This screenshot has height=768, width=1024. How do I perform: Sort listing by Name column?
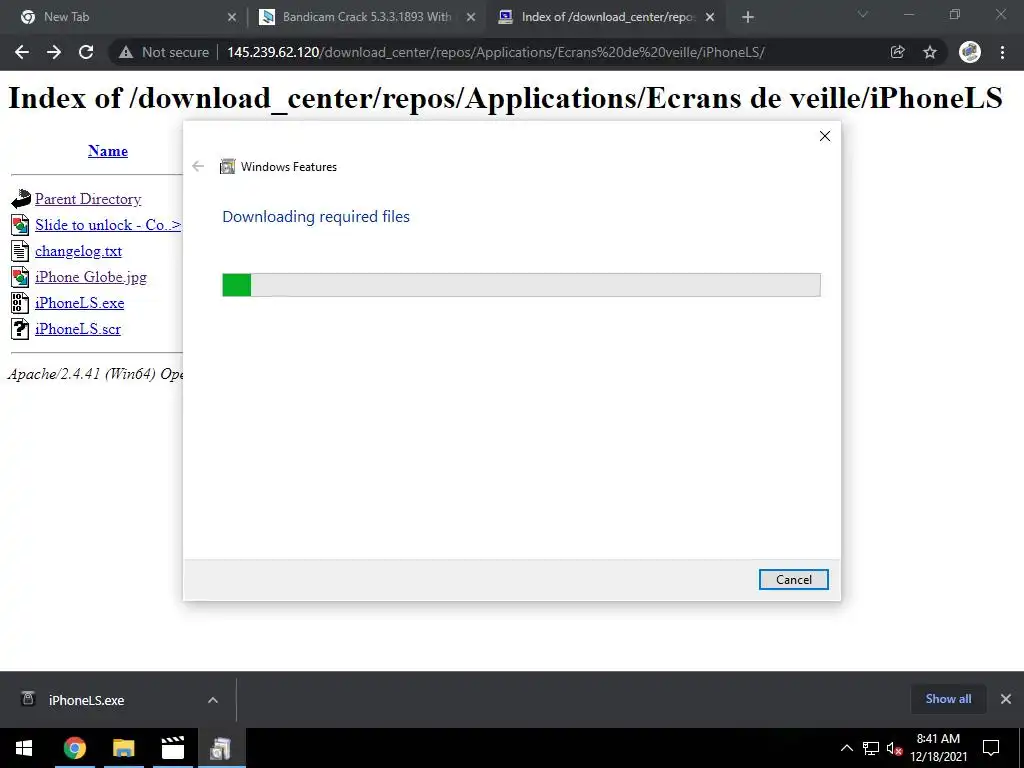pos(108,151)
